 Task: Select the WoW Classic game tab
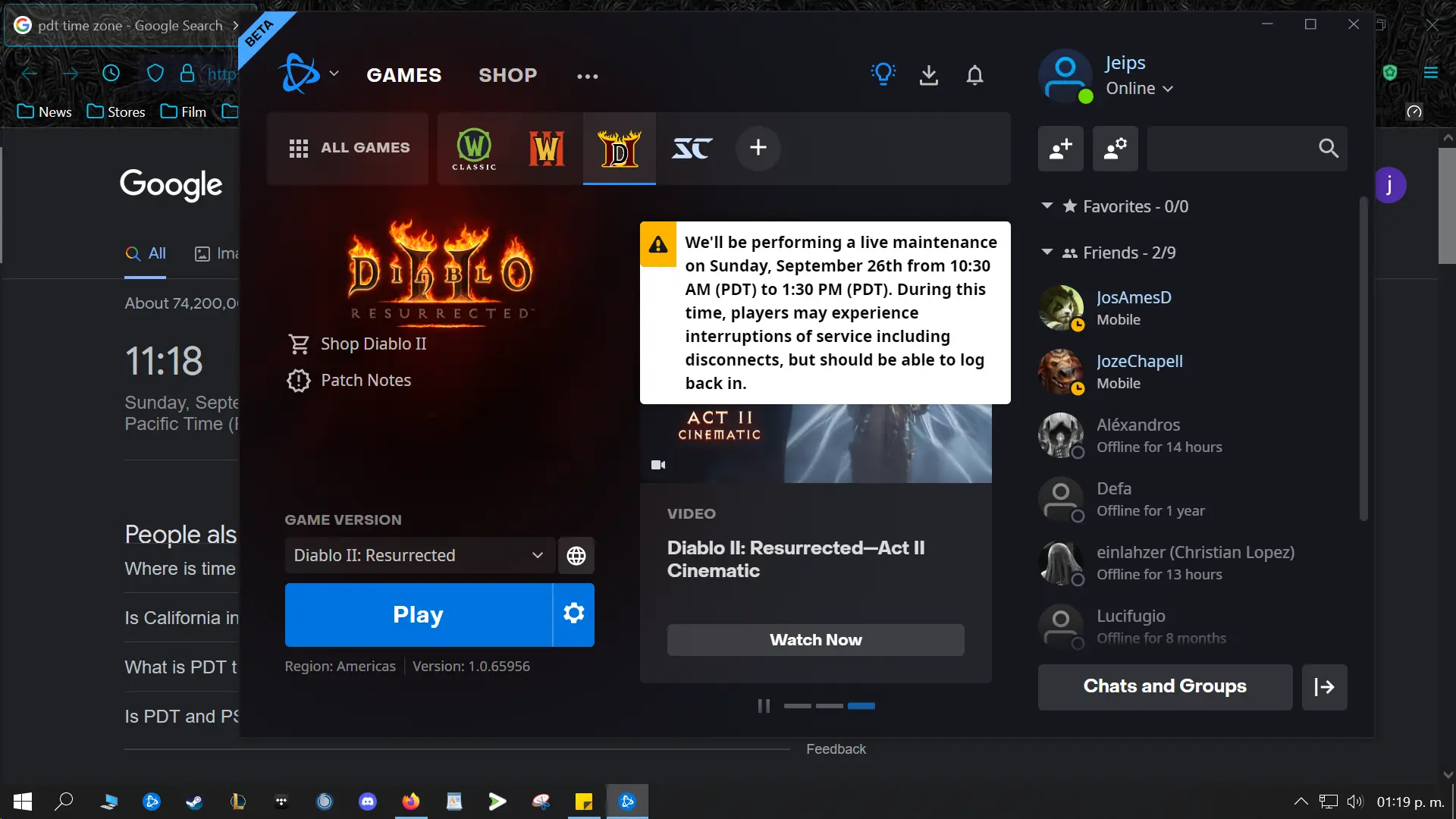(x=474, y=148)
